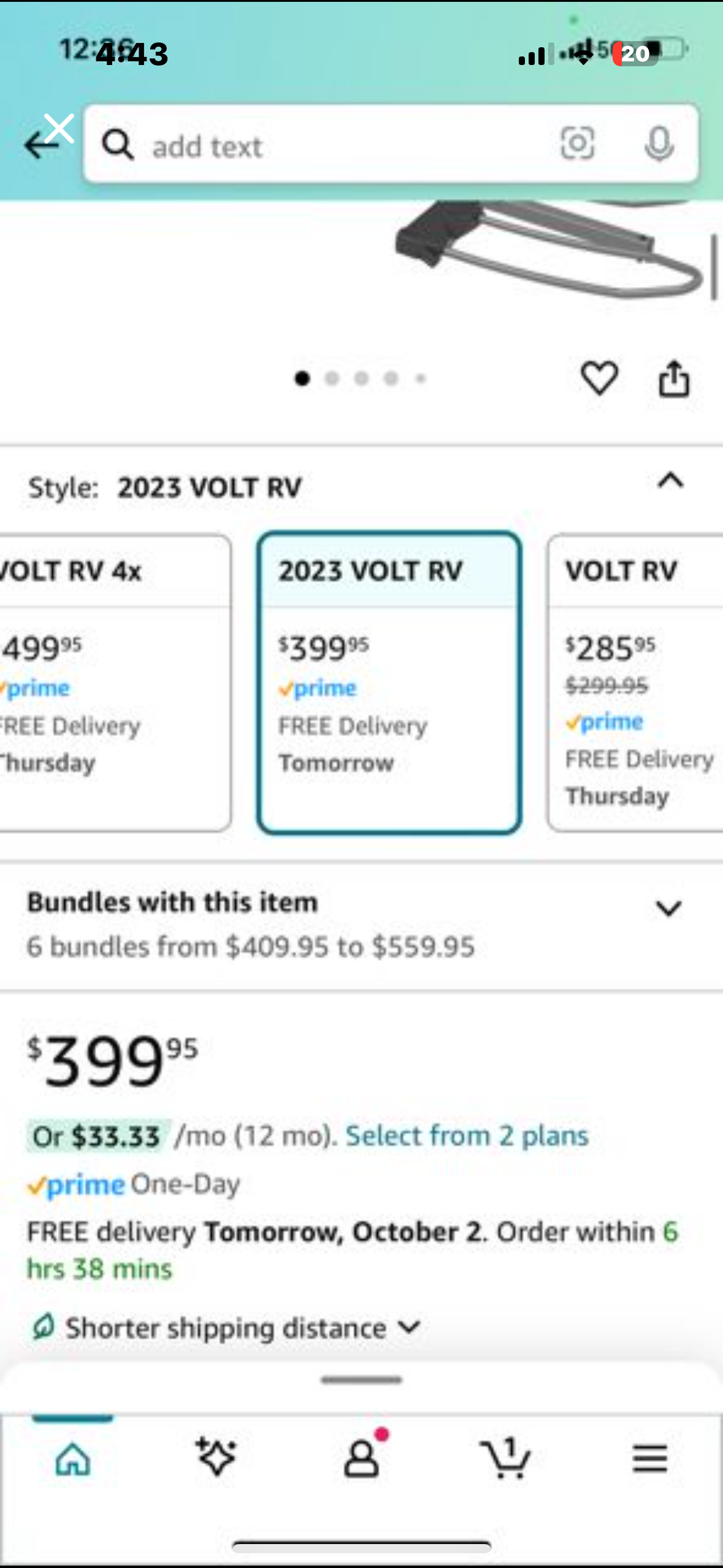Select the 2023 VOLT RV style option

tap(389, 683)
